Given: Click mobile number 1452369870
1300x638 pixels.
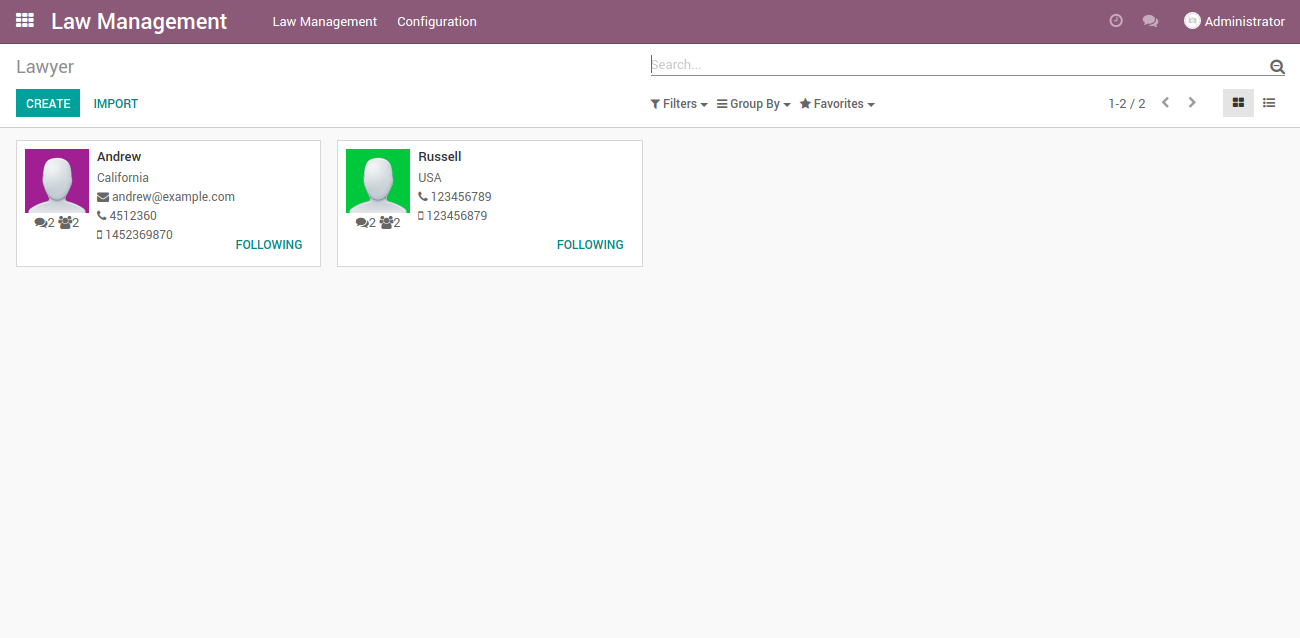Looking at the screenshot, I should pos(139,235).
